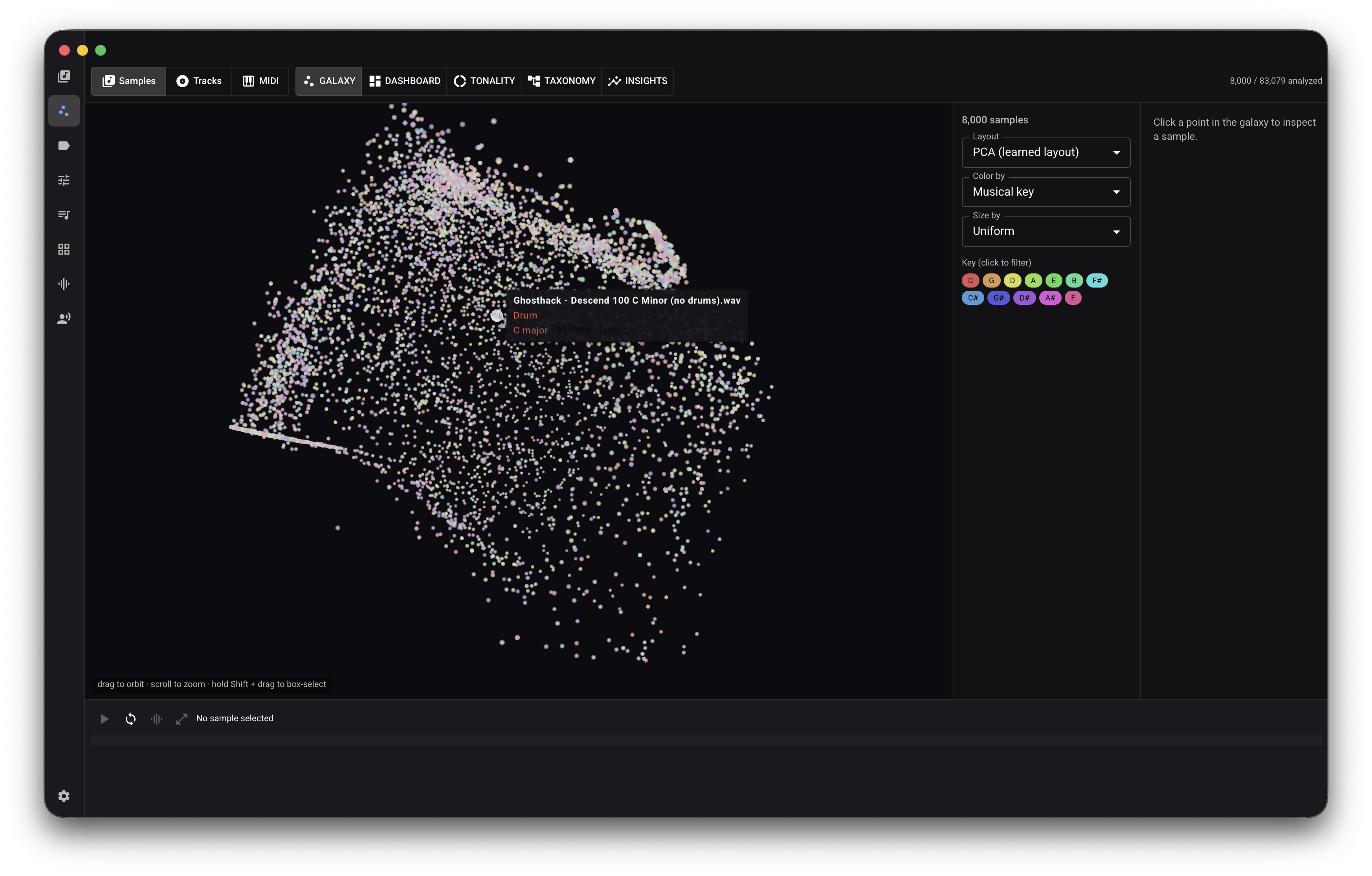Switch to Samples tab
This screenshot has width=1372, height=876.
[129, 81]
